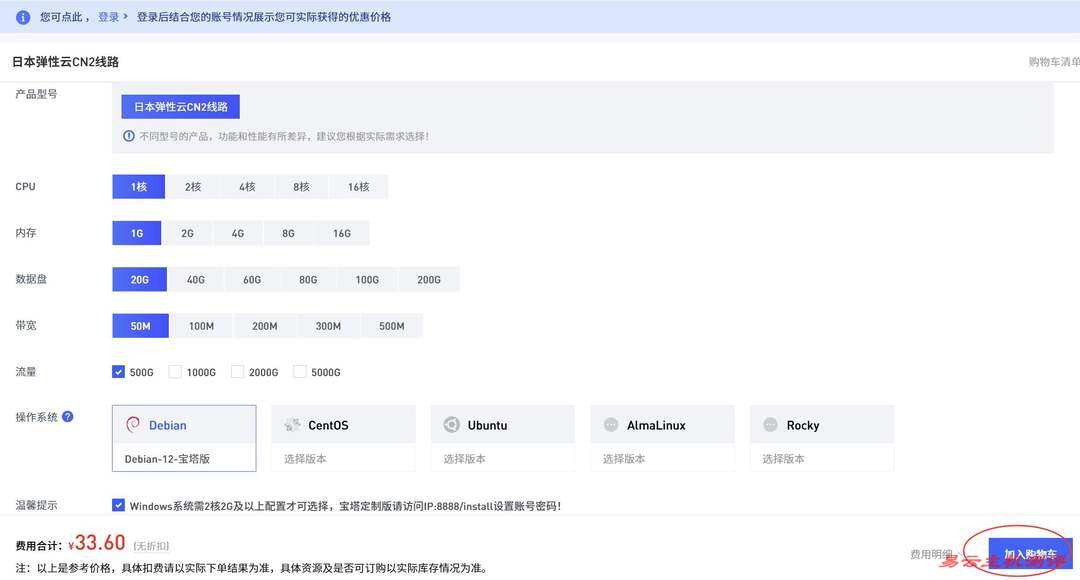Choose 8核 CPU option
Screen dimensions: 1080x580
(x=302, y=187)
